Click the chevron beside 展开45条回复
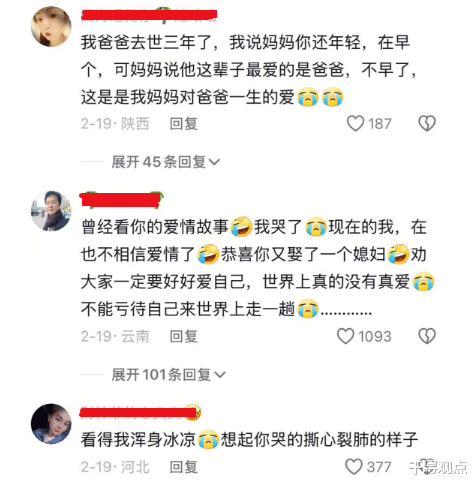475x485 pixels. [214, 162]
